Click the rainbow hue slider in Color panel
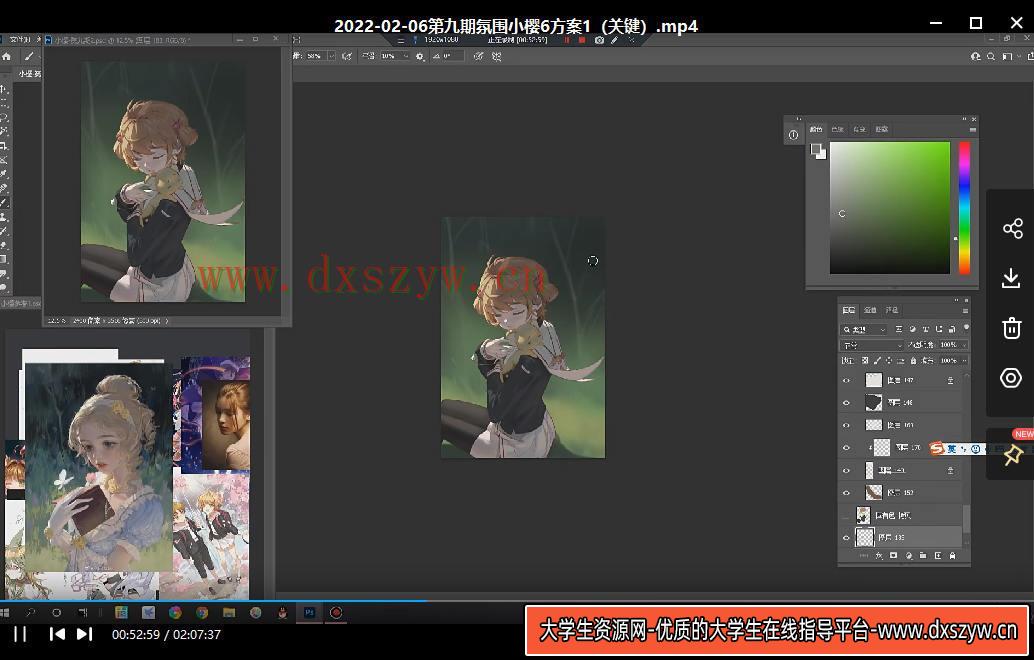1034x660 pixels. [x=964, y=208]
